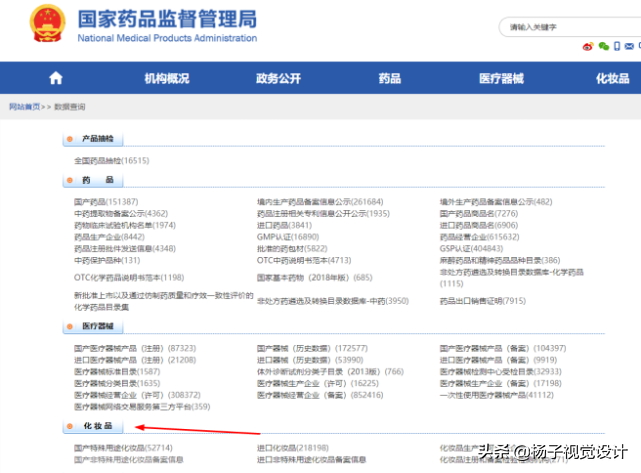Image resolution: width=641 pixels, height=473 pixels.
Task: Open 体外诊断试剂分类子目录（2013版）(766) link
Action: tap(330, 372)
